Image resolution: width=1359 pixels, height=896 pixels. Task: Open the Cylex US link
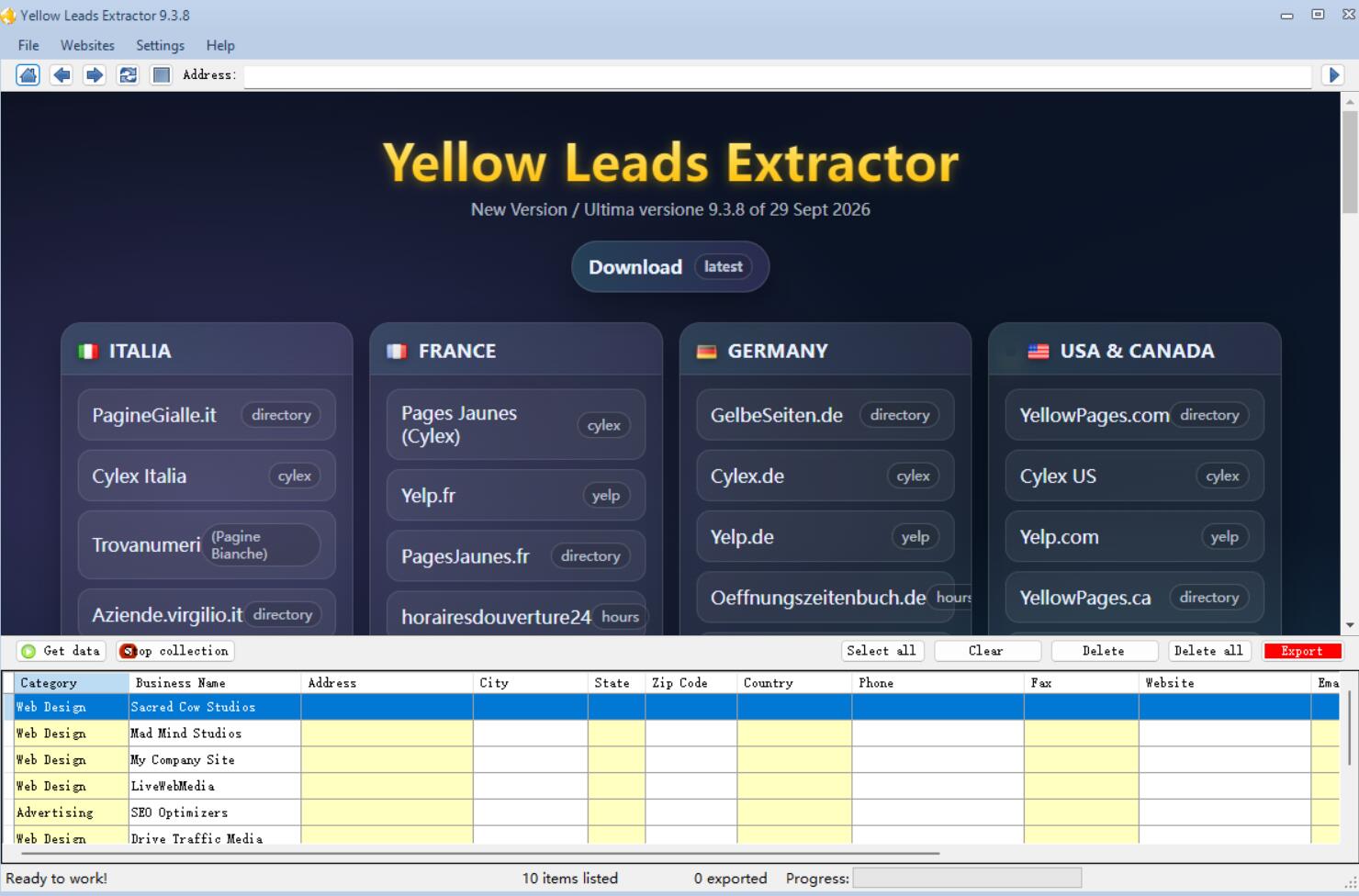(1134, 476)
